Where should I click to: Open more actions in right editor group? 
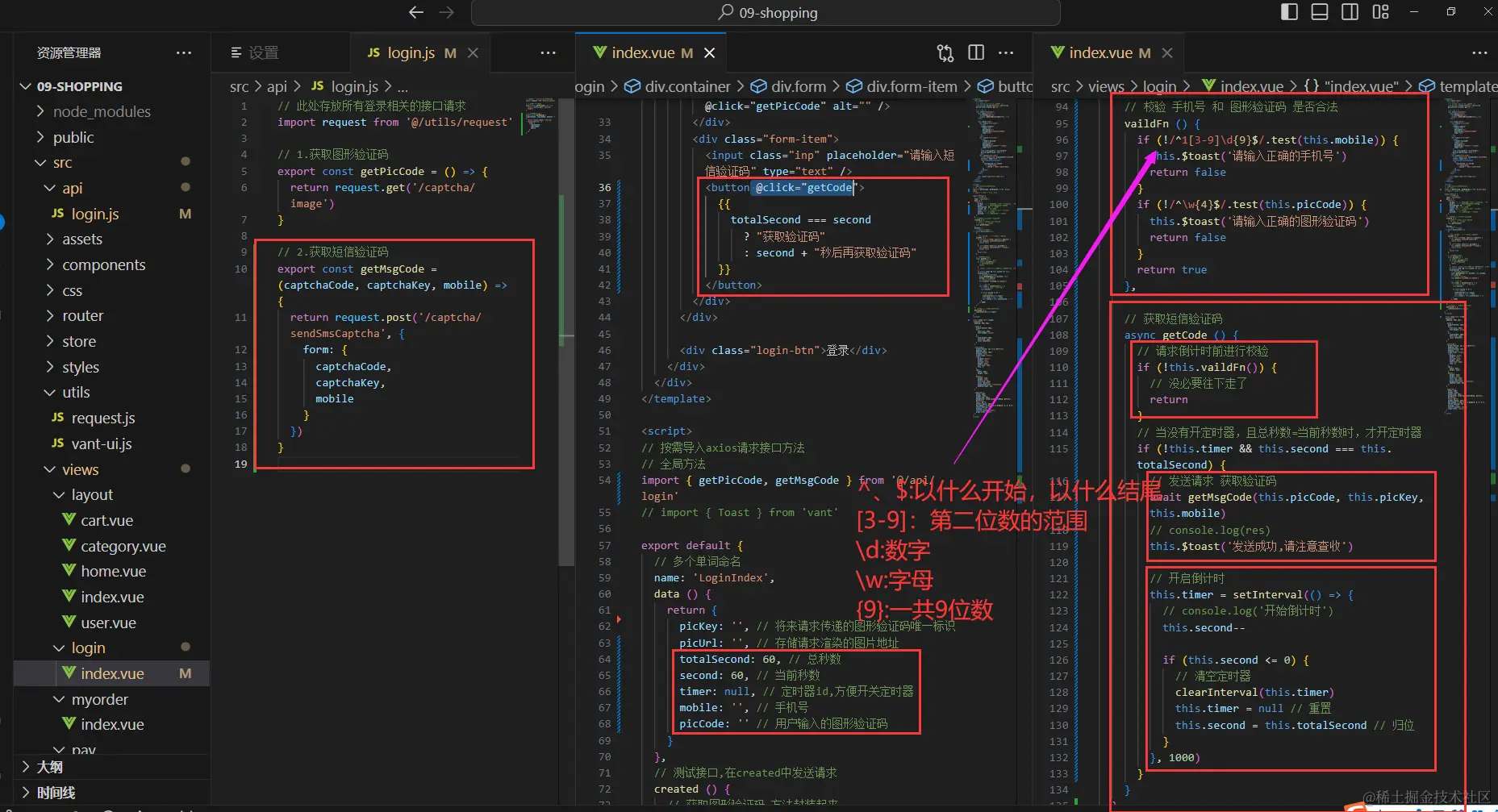tap(1479, 52)
